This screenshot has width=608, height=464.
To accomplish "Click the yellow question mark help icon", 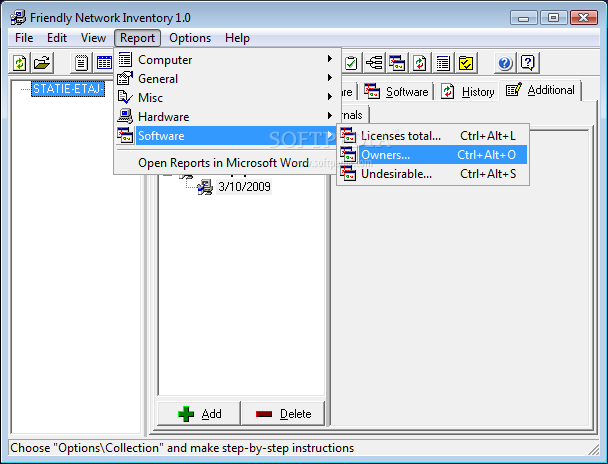I will (x=528, y=63).
